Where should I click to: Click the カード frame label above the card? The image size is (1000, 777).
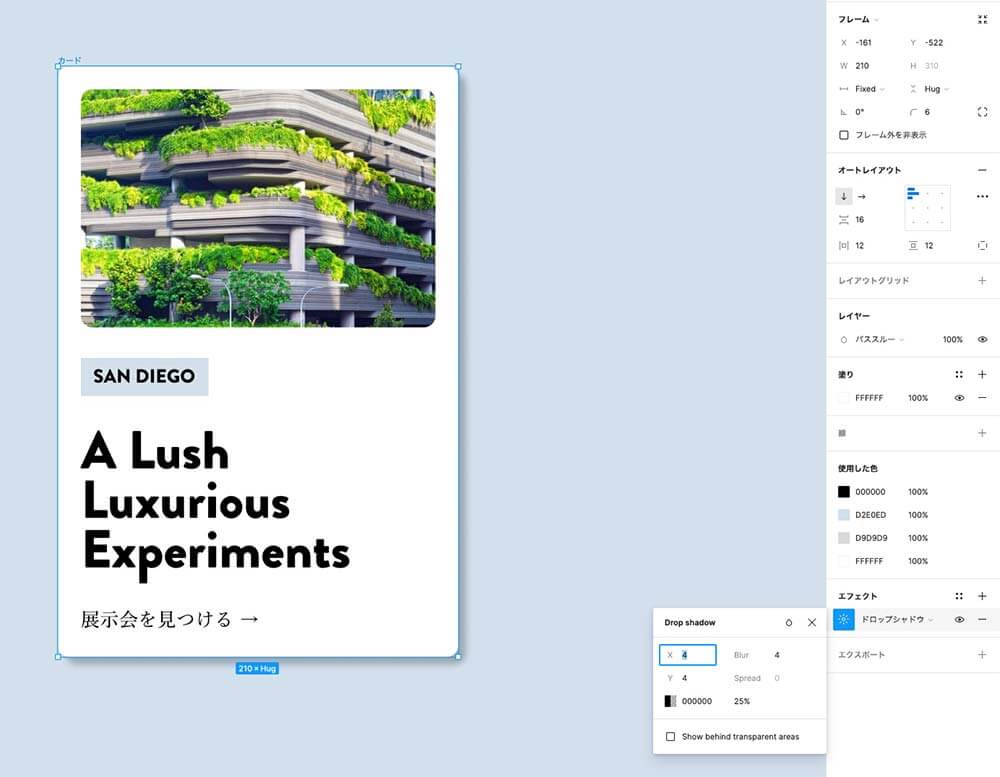coord(70,61)
